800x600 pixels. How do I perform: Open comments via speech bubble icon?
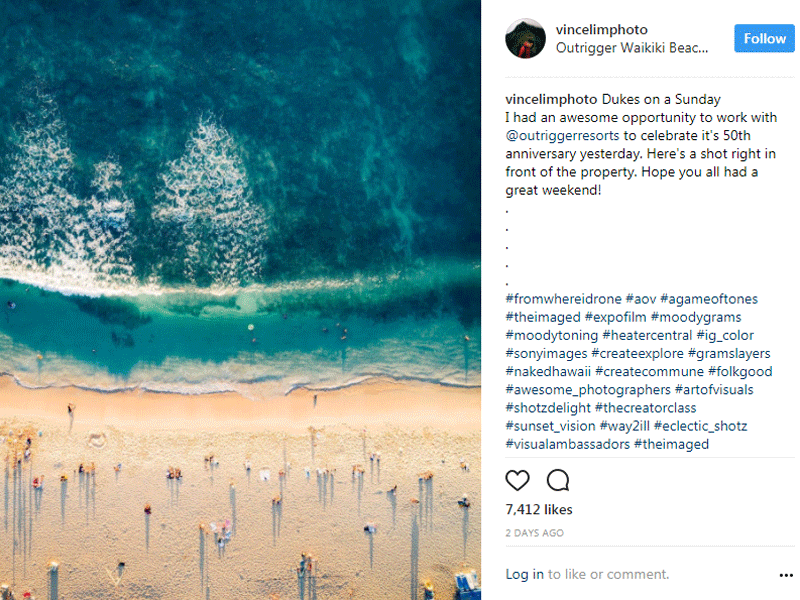coord(558,480)
